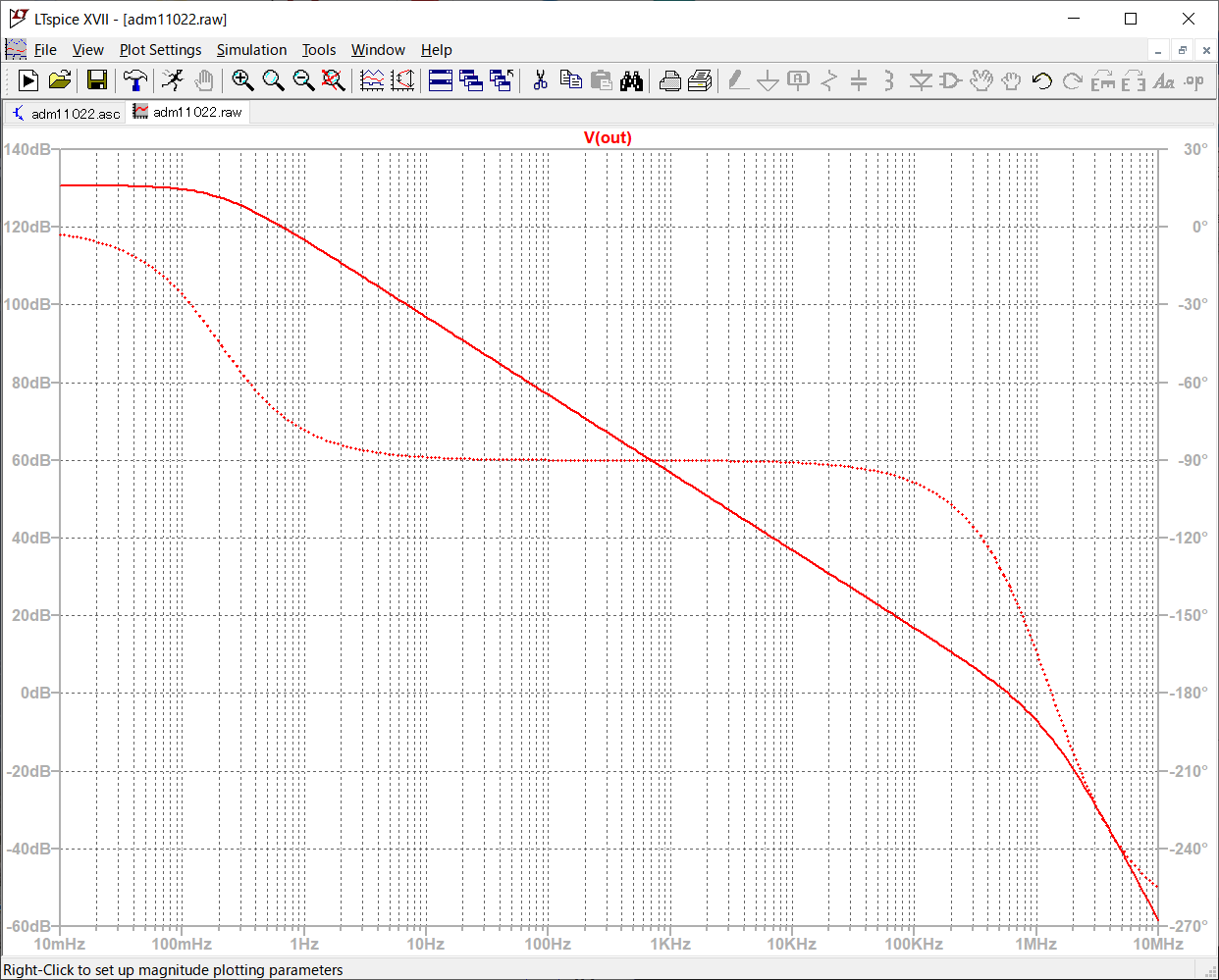
Task: Click the Zoom out magnifier icon
Action: [x=303, y=80]
